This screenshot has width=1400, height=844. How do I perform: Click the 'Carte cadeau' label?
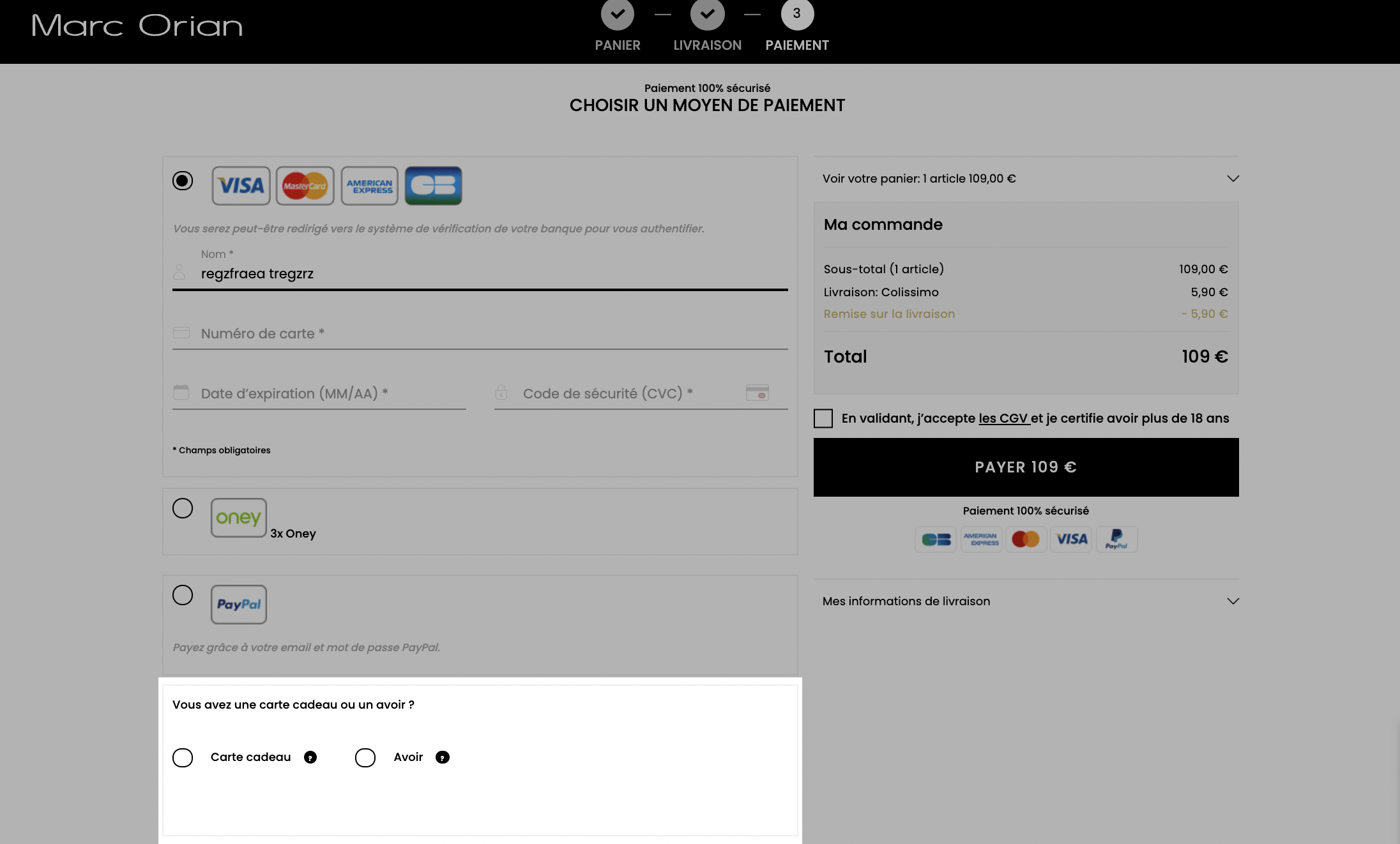coord(250,757)
